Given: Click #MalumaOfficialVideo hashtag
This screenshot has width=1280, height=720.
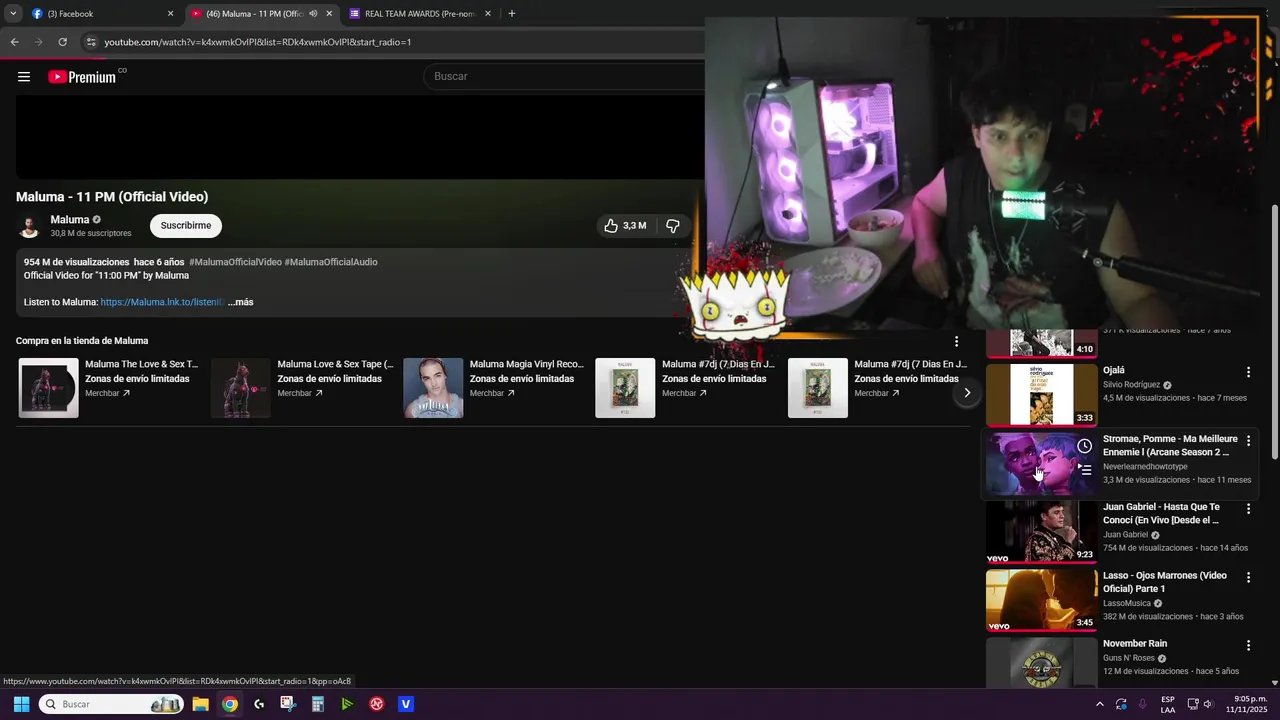Looking at the screenshot, I should point(235,262).
